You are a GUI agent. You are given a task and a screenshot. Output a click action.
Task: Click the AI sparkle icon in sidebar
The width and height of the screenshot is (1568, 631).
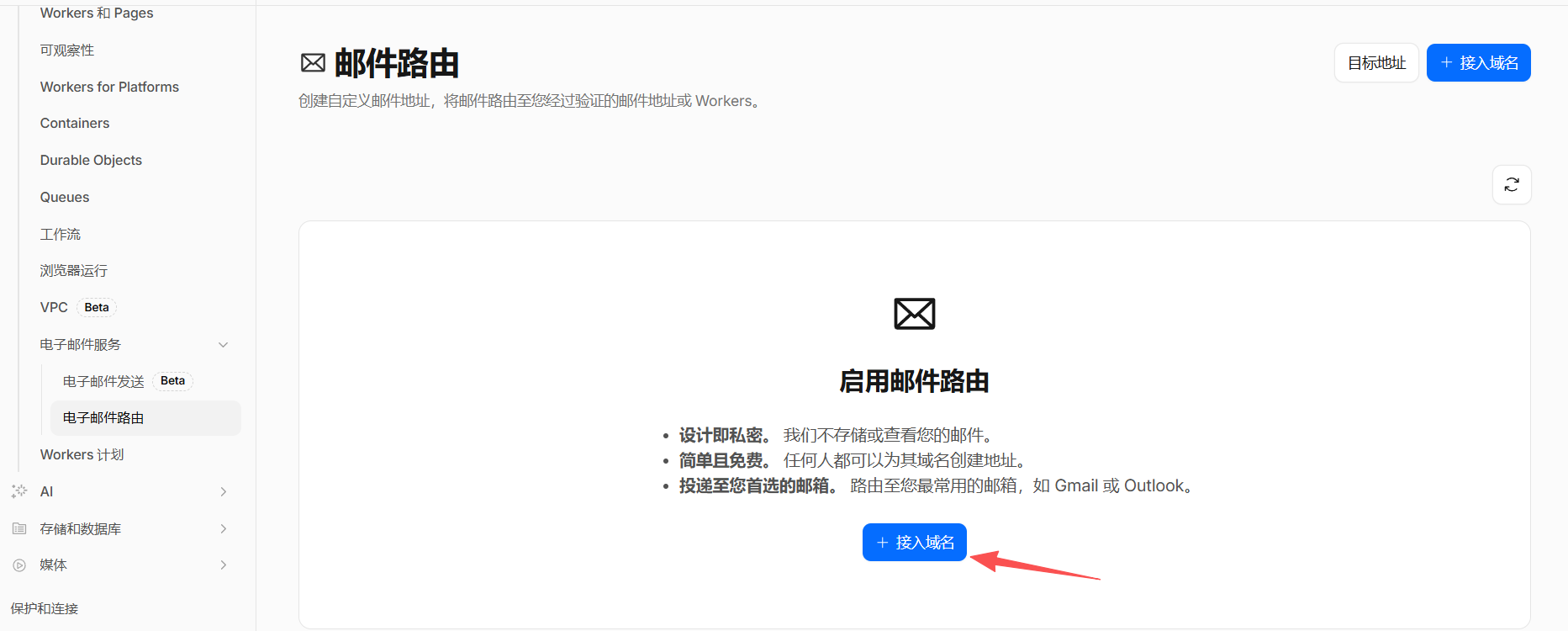click(19, 491)
